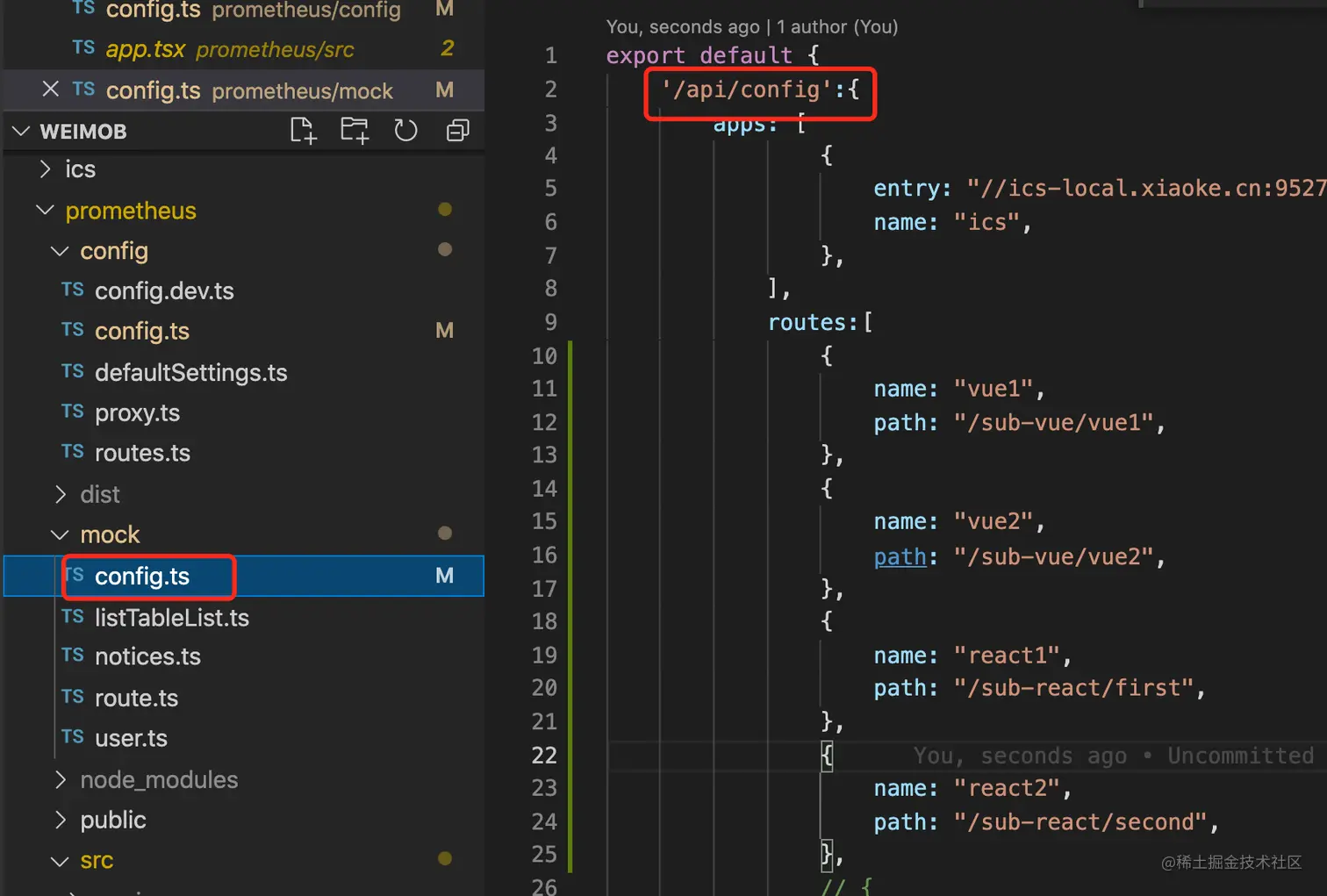
Task: Click the TS icon beside defaultSettings.ts
Action: point(73,371)
